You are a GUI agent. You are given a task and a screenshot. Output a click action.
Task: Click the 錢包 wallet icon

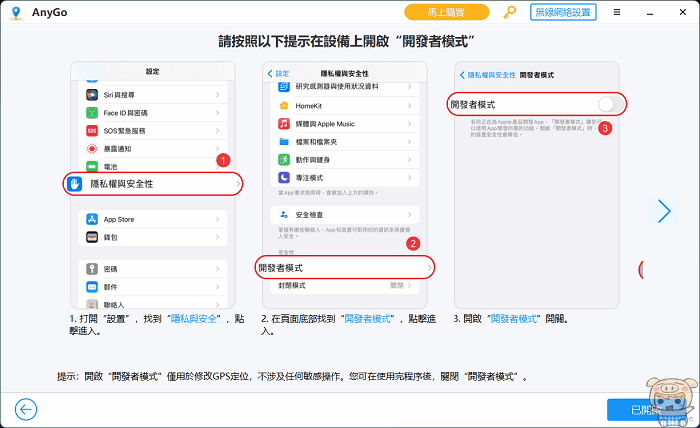tap(92, 237)
